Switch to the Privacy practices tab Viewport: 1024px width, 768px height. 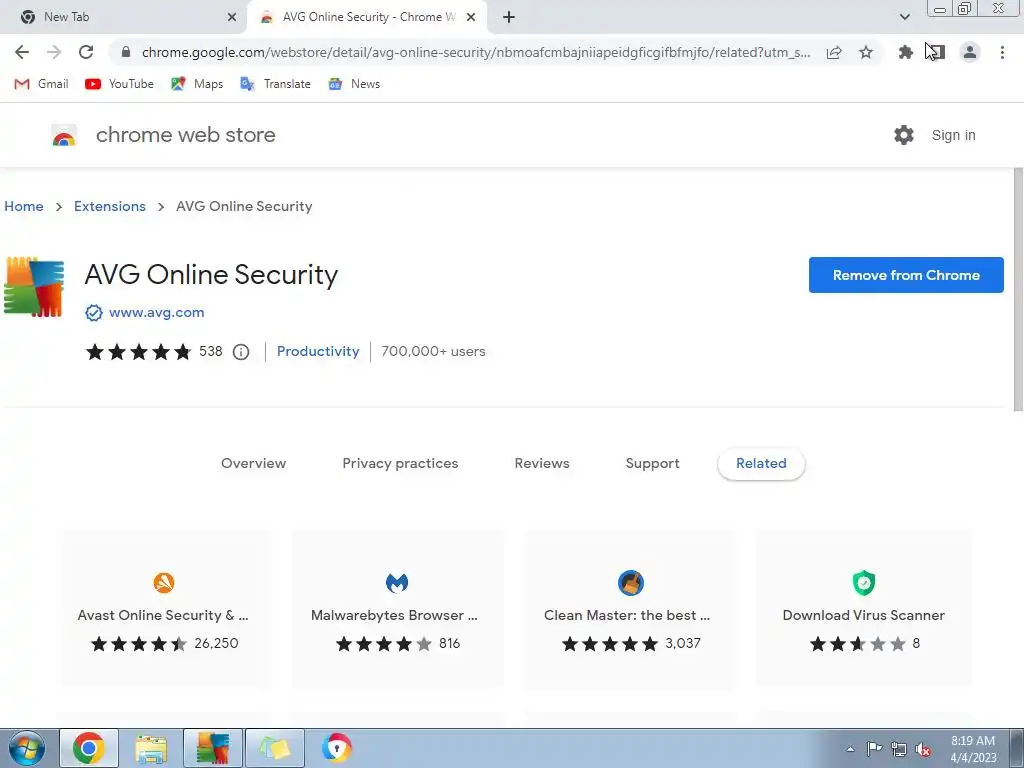(400, 464)
